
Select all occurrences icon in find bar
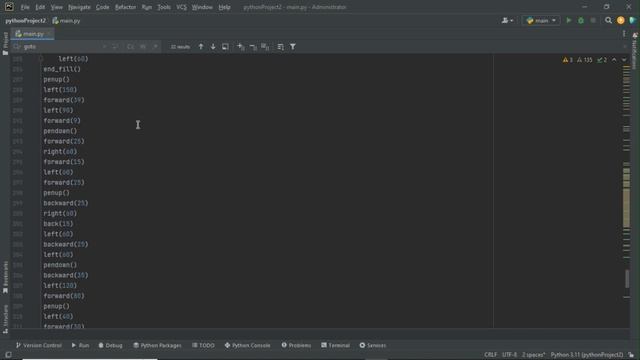click(265, 47)
